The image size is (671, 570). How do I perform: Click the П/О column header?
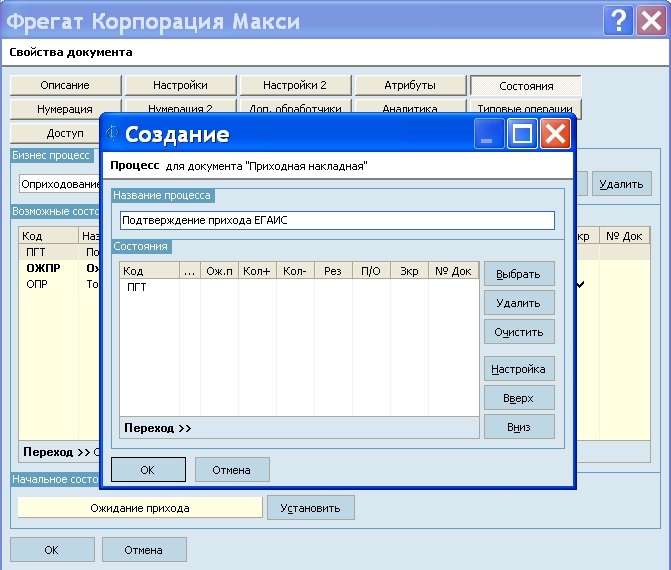click(371, 271)
